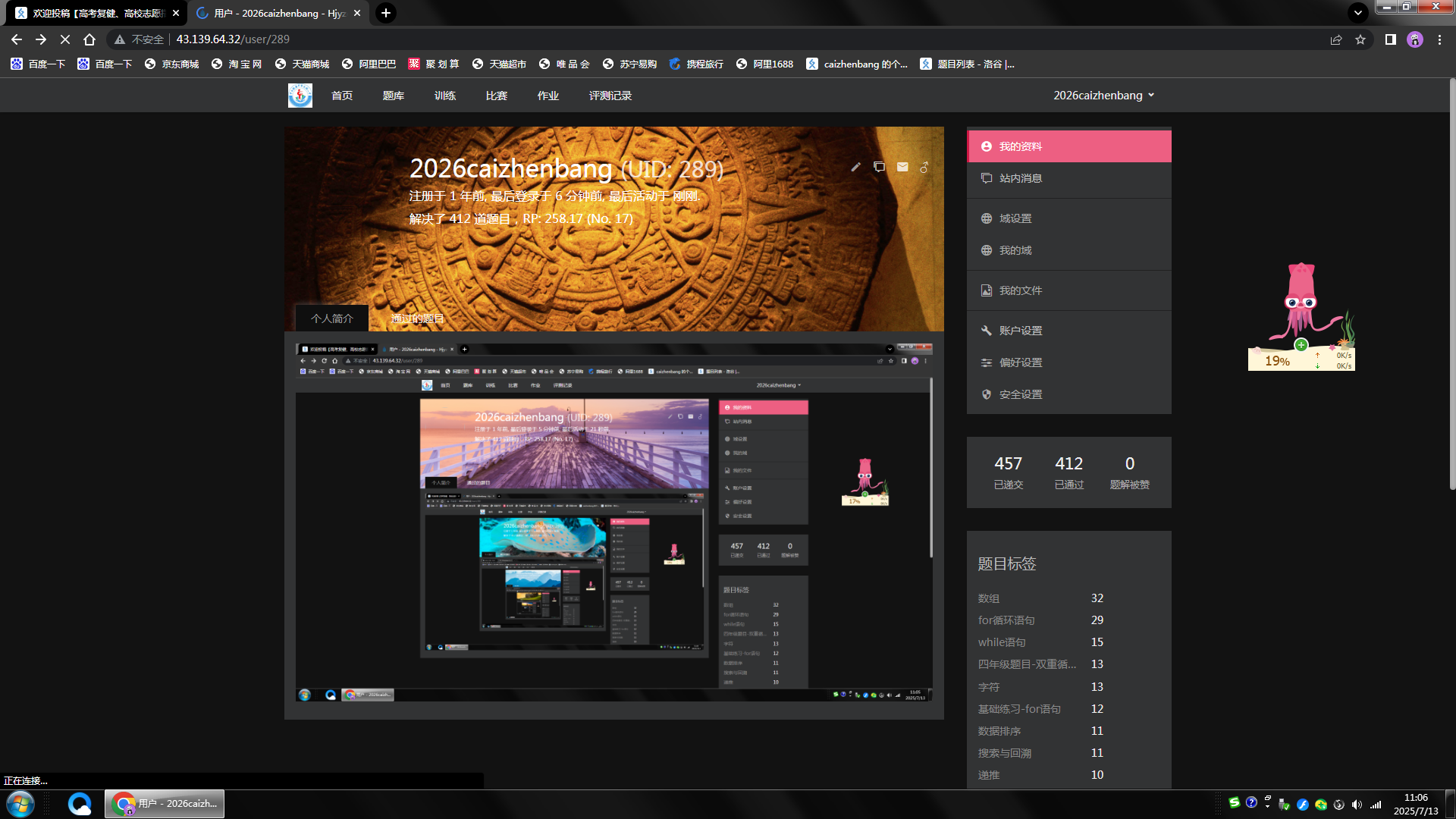The width and height of the screenshot is (1456, 819).
Task: Open the browser side panel icon
Action: click(x=1391, y=39)
